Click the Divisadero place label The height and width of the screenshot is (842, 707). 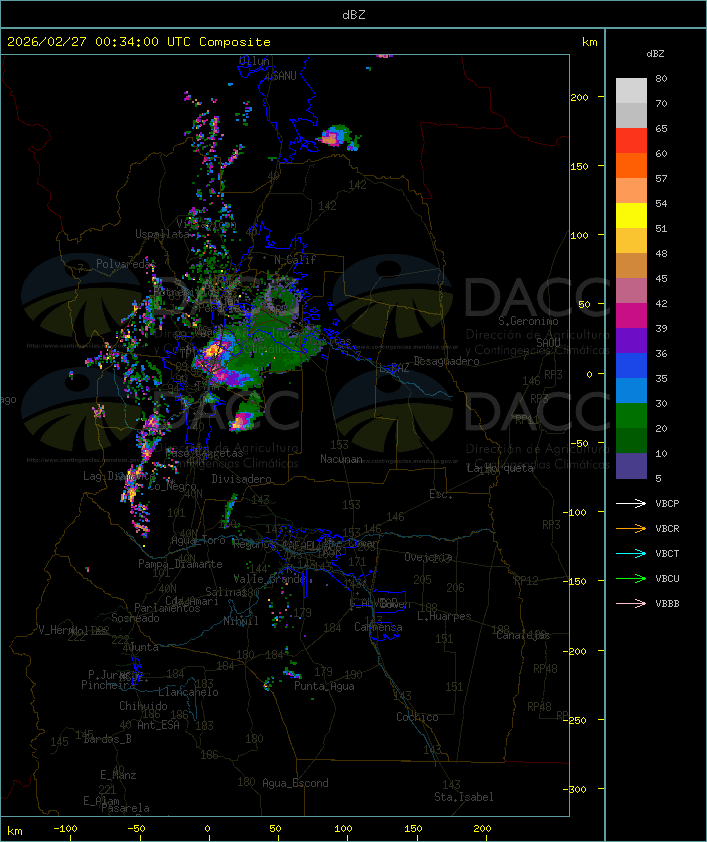point(241,478)
